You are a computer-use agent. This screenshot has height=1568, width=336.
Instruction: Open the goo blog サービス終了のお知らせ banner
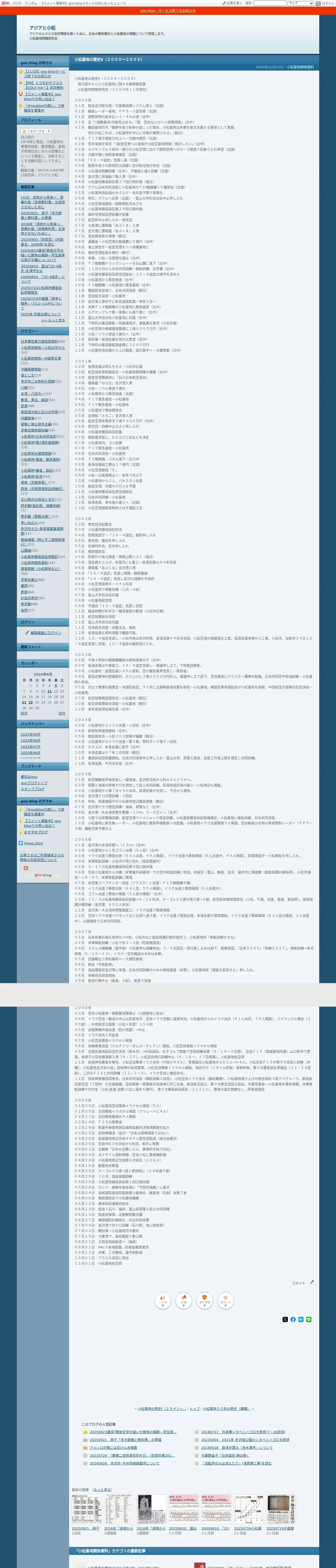[168, 10]
